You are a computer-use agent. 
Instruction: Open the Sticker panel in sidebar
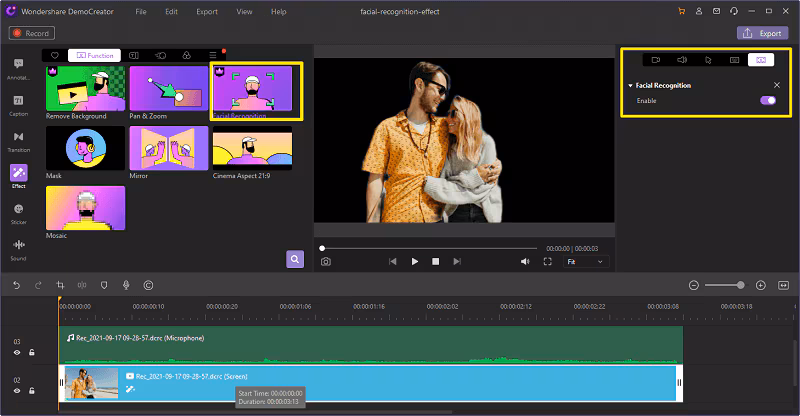pyautogui.click(x=18, y=213)
